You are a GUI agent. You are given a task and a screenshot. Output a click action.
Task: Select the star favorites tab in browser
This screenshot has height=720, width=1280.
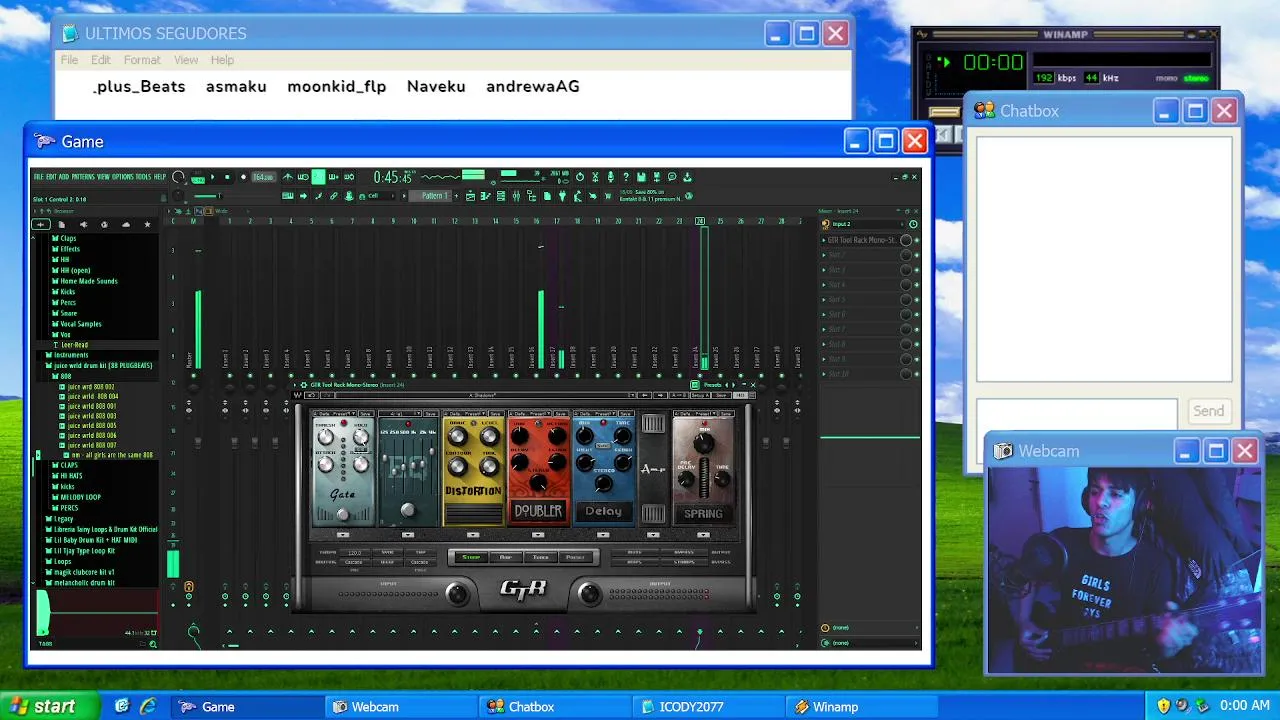pos(147,224)
